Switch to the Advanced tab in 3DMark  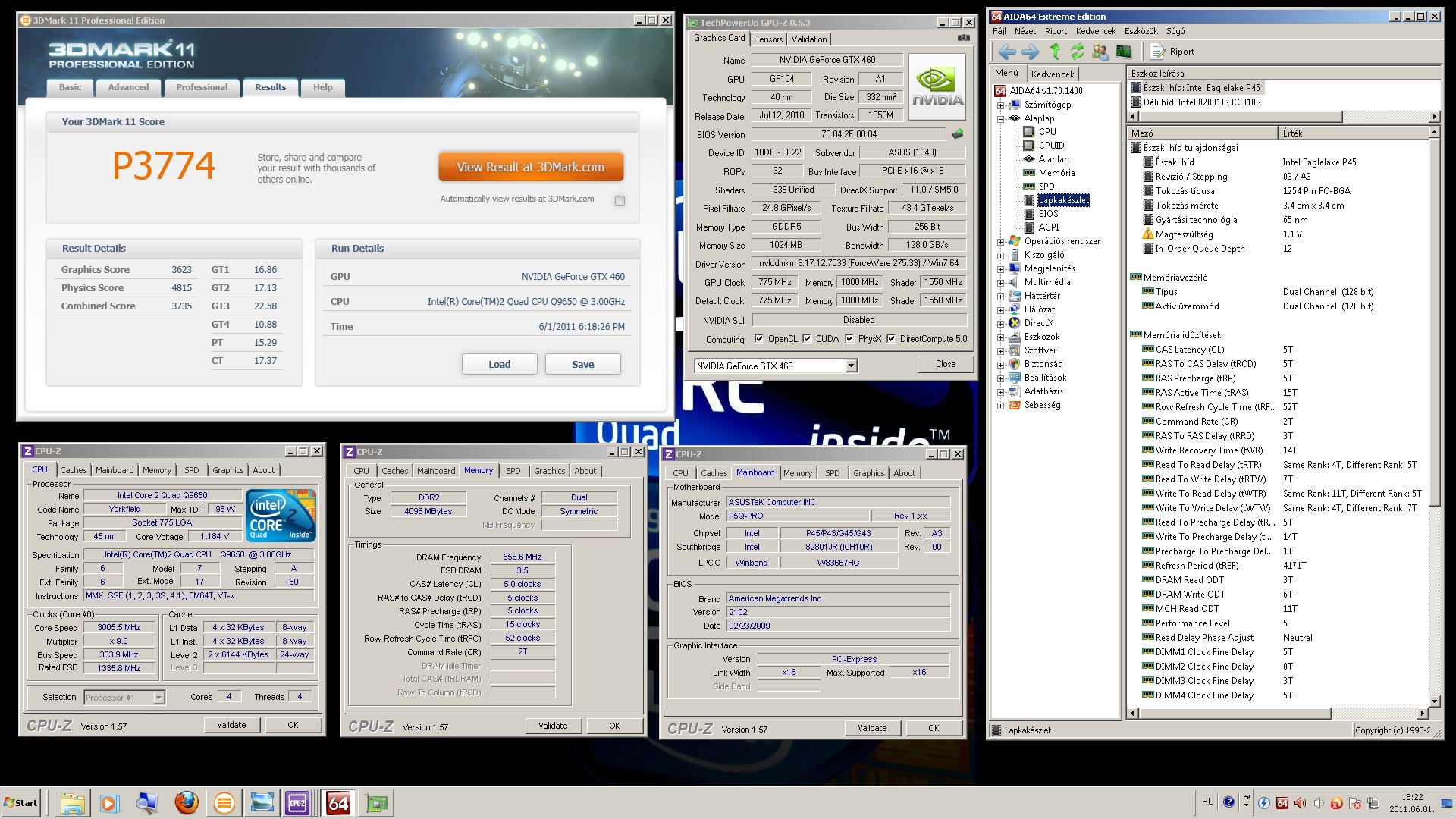128,87
